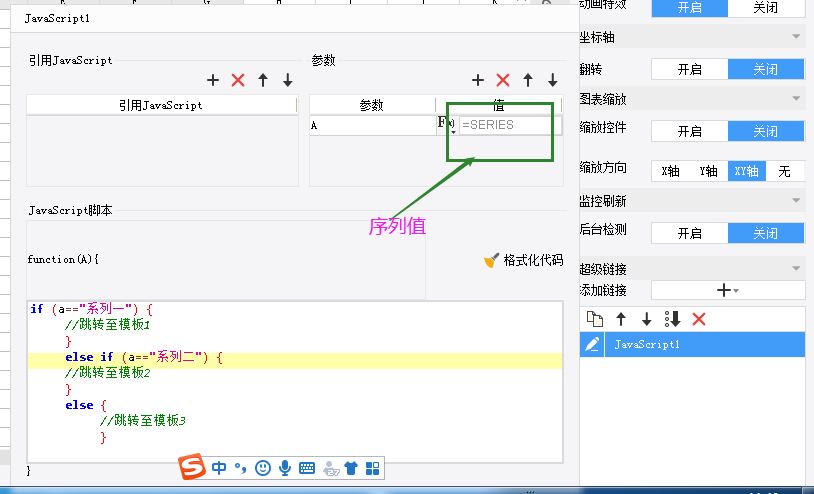Click the =SERIES value field
814x494 pixels.
[x=510, y=125]
